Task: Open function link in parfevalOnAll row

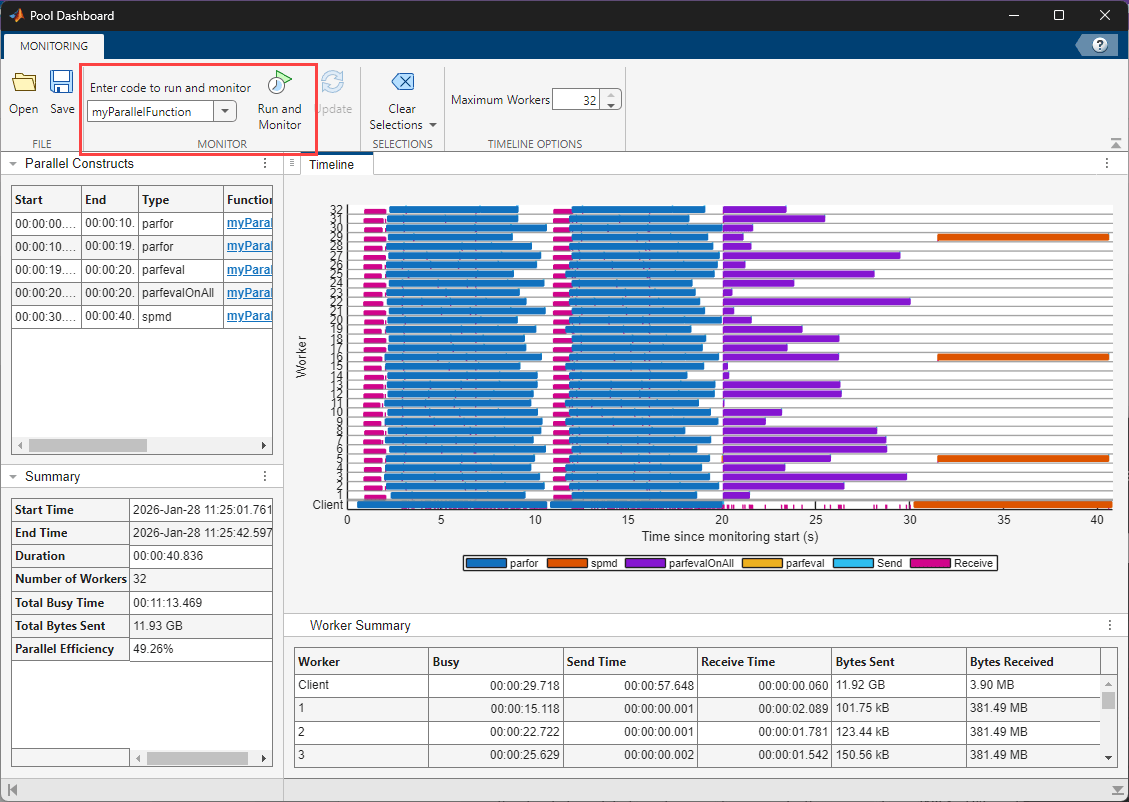Action: 249,293
